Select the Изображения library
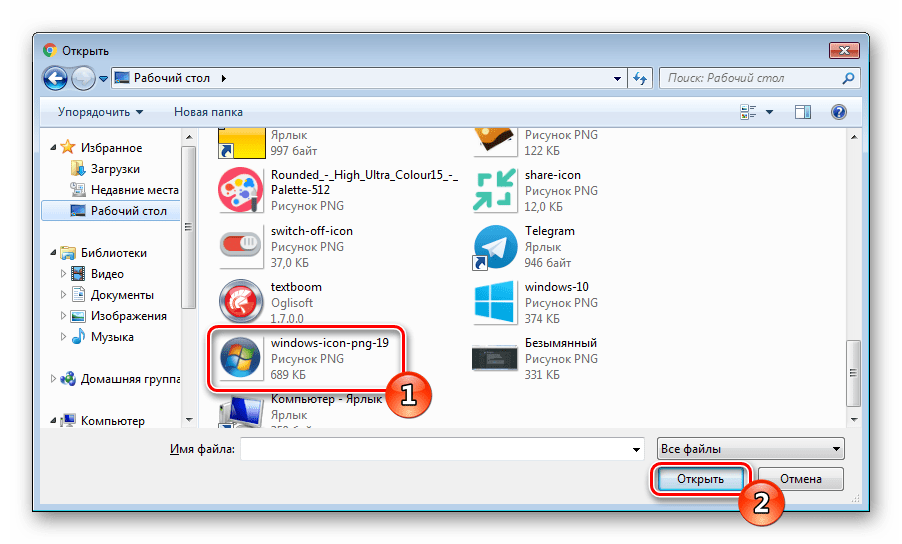Image resolution: width=902 pixels, height=544 pixels. (x=128, y=316)
